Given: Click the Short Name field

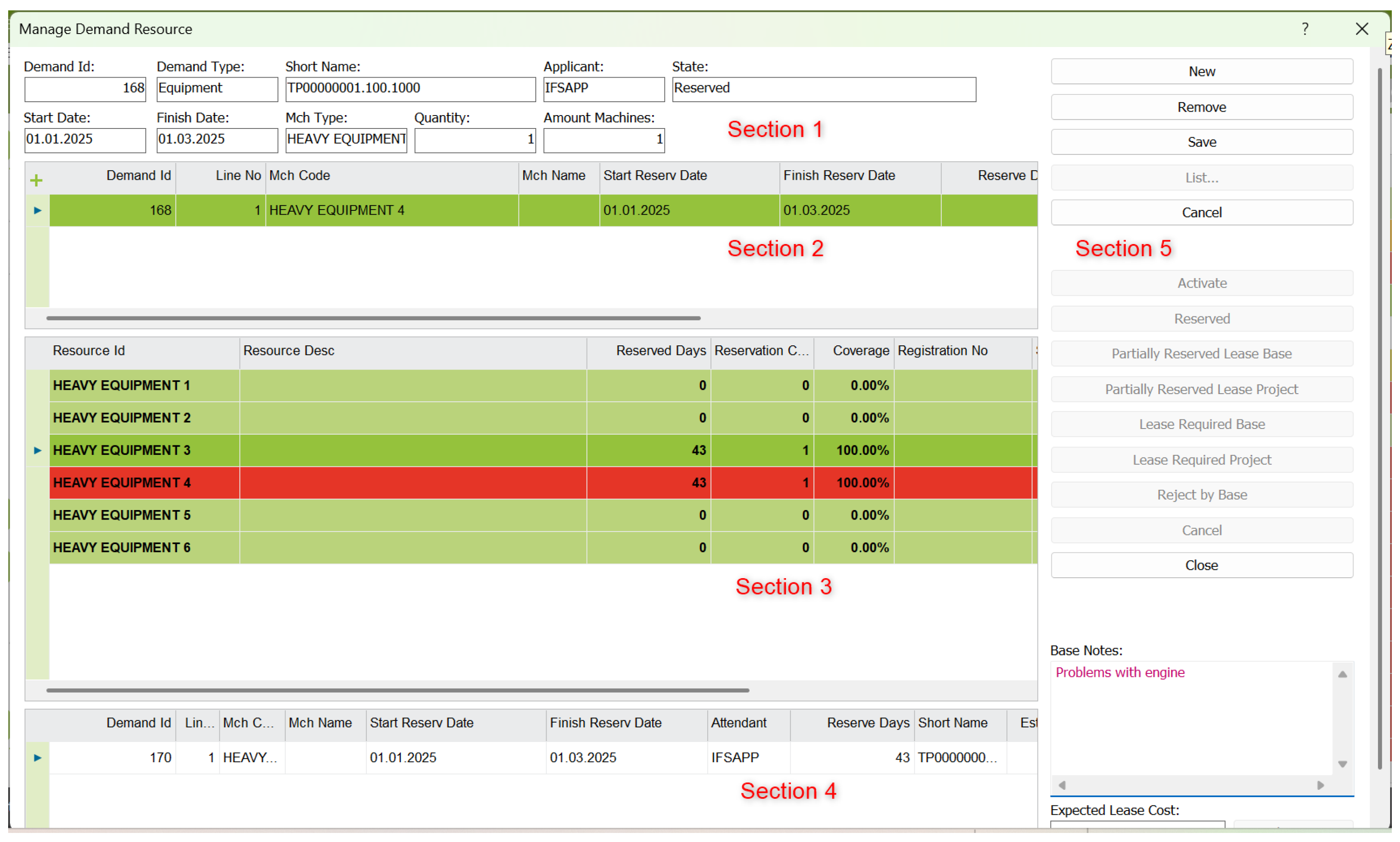Looking at the screenshot, I should [410, 89].
